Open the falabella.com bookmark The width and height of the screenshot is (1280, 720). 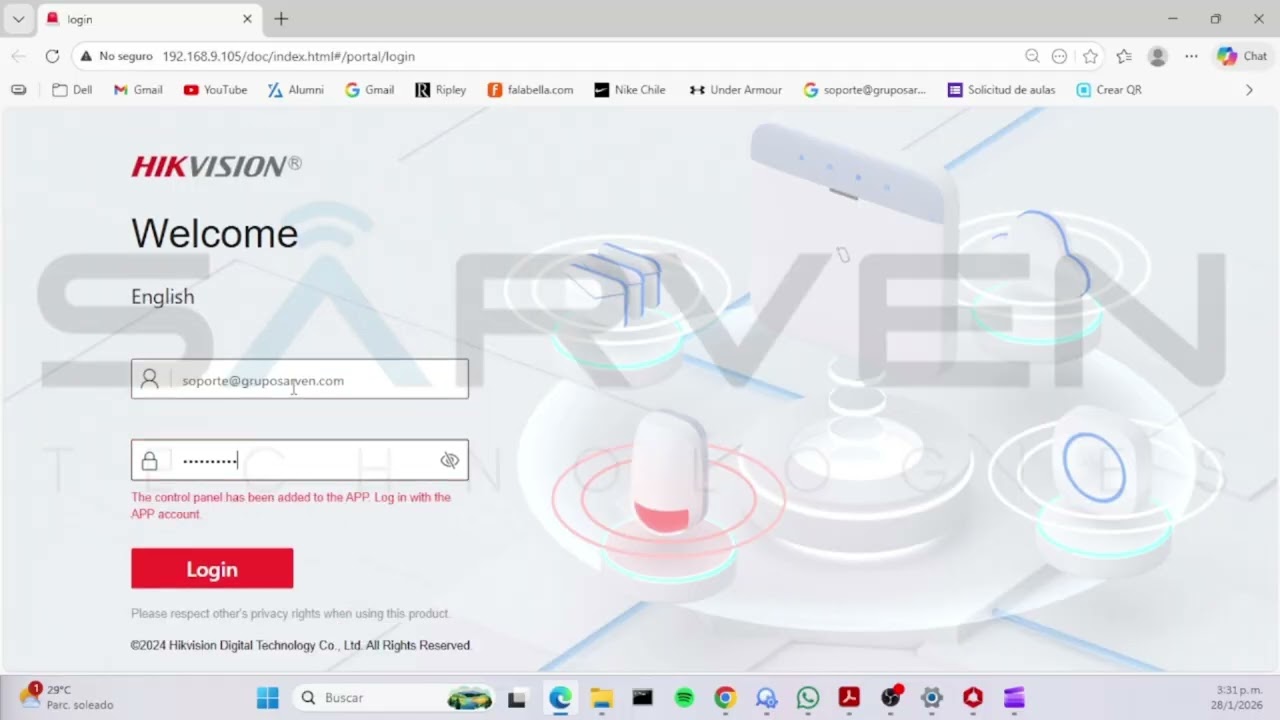530,89
